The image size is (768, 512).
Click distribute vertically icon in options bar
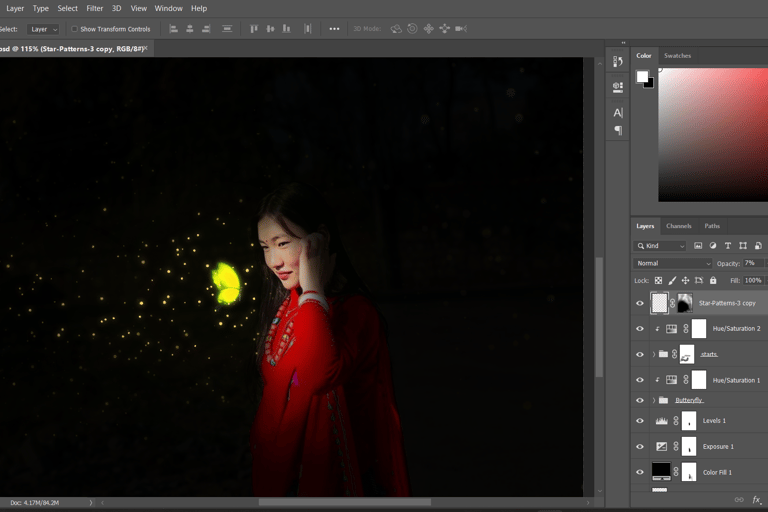pos(227,29)
